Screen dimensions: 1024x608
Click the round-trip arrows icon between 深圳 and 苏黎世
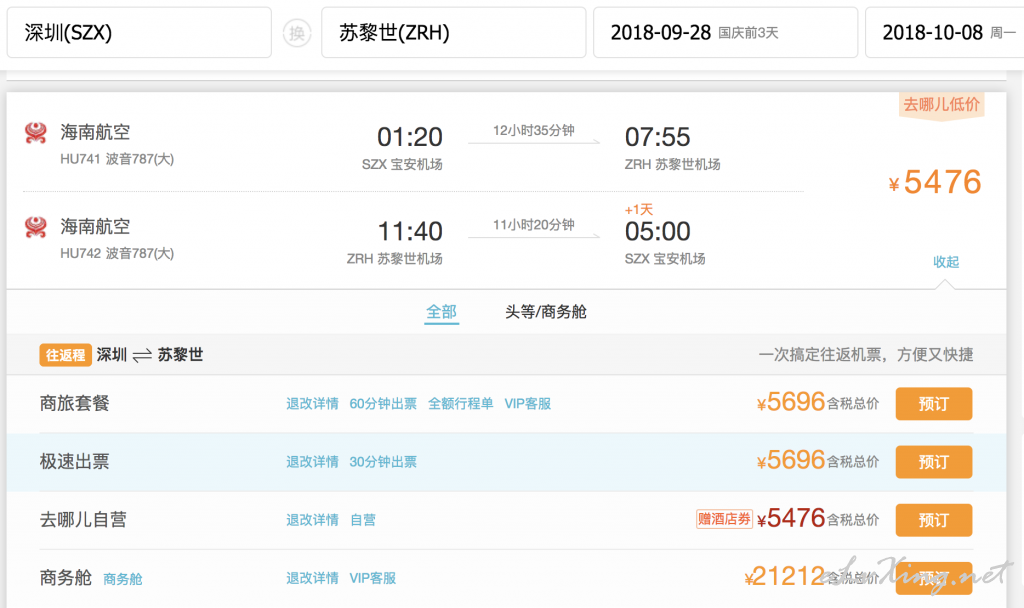(x=142, y=355)
